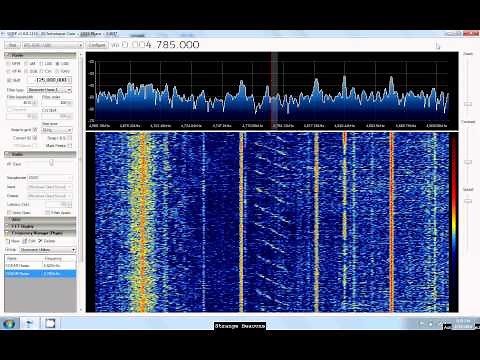Select the first row in the frequency list

(40, 266)
